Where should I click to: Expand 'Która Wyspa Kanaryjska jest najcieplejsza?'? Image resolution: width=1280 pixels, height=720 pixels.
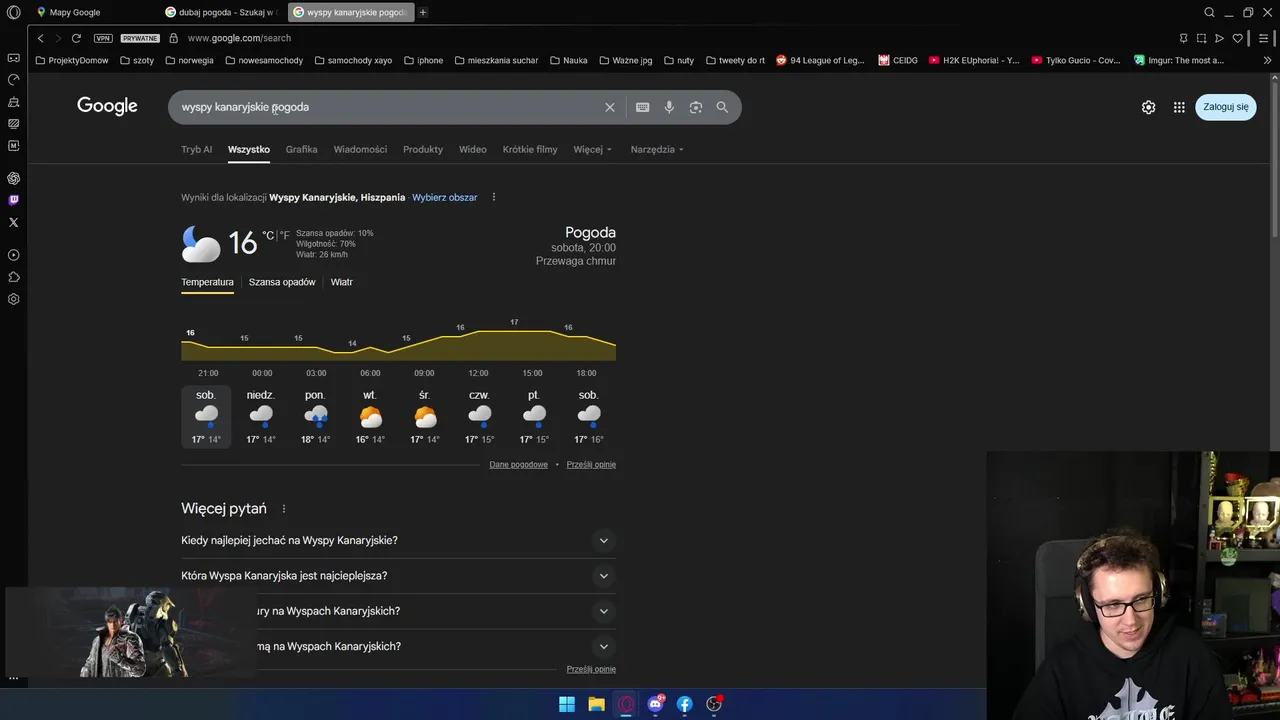click(x=398, y=576)
